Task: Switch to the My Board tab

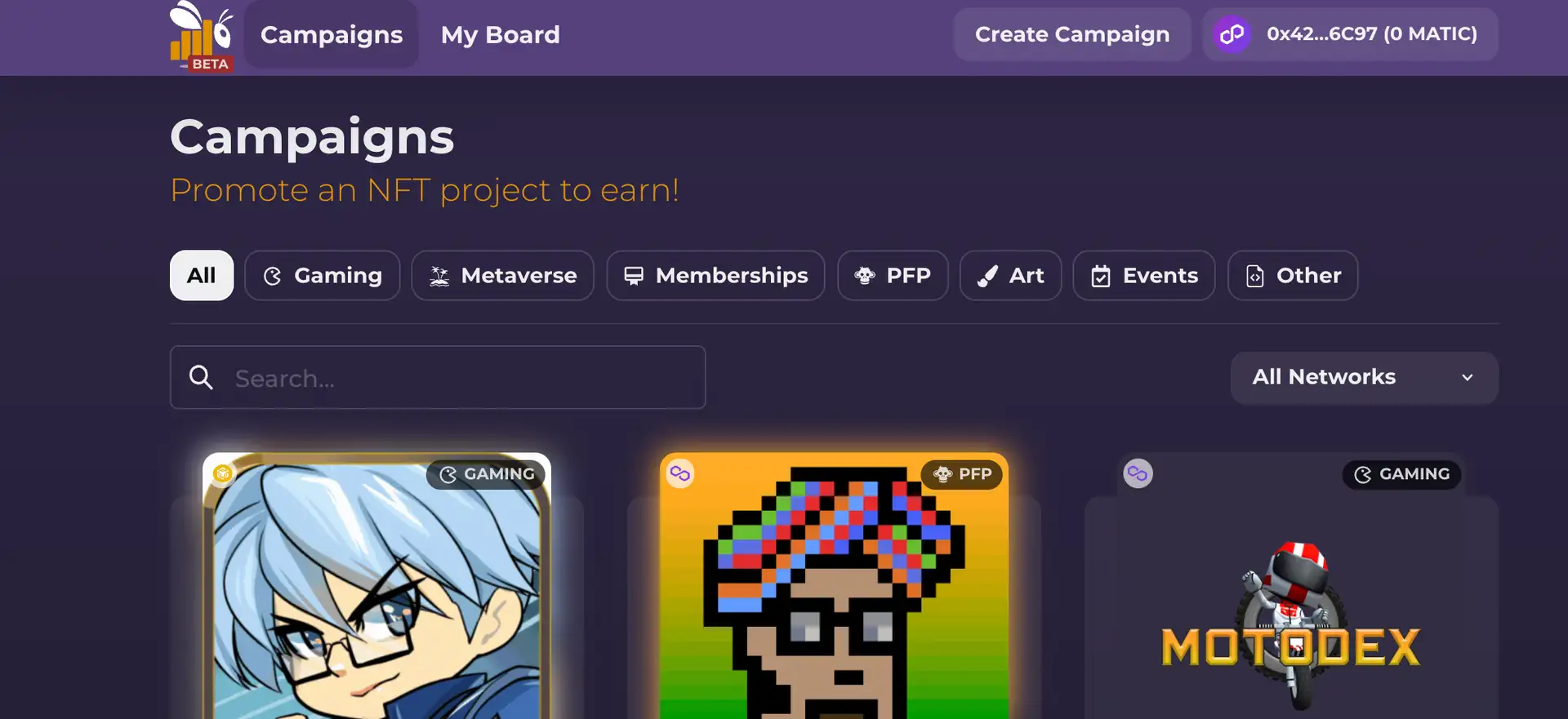Action: coord(501,34)
